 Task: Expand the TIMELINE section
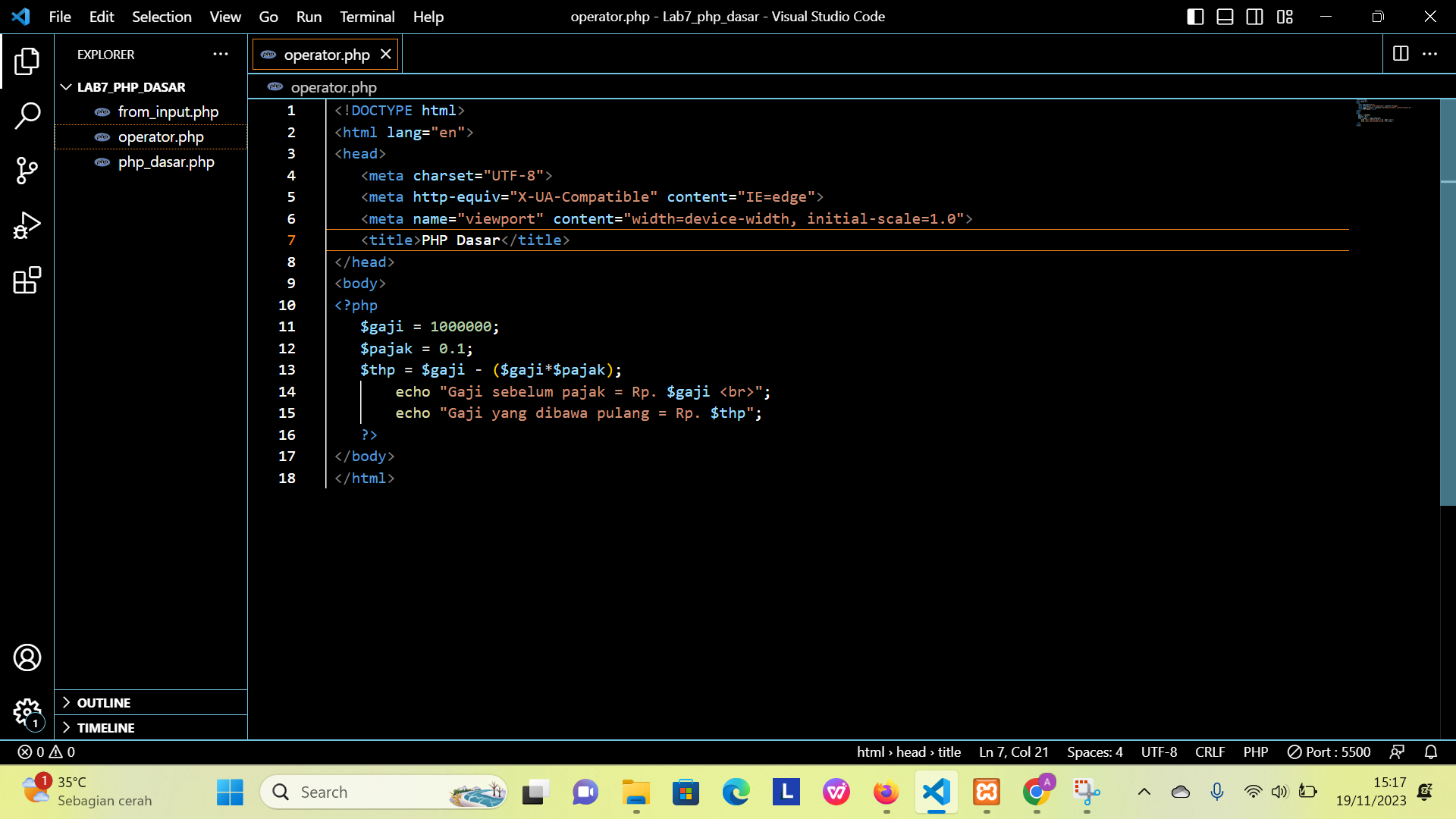(151, 728)
